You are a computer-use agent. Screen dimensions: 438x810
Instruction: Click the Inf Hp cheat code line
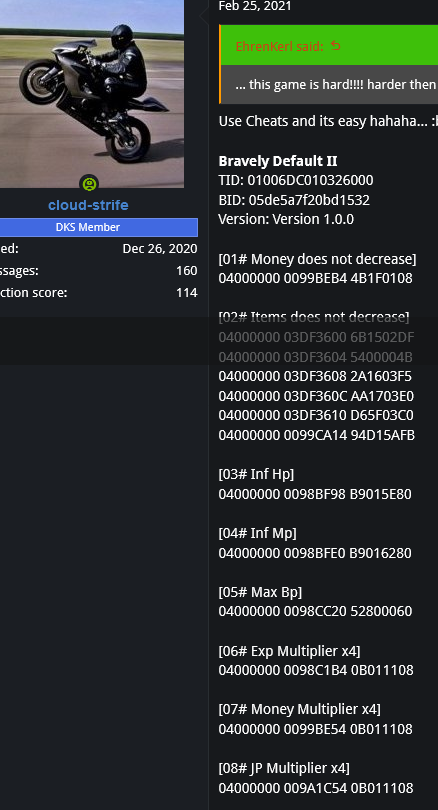click(x=315, y=494)
